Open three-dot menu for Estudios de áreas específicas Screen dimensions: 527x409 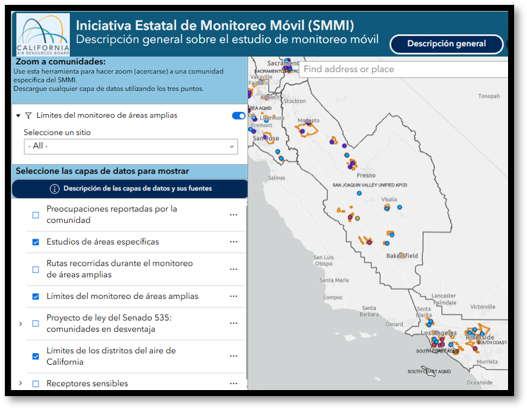tap(234, 242)
